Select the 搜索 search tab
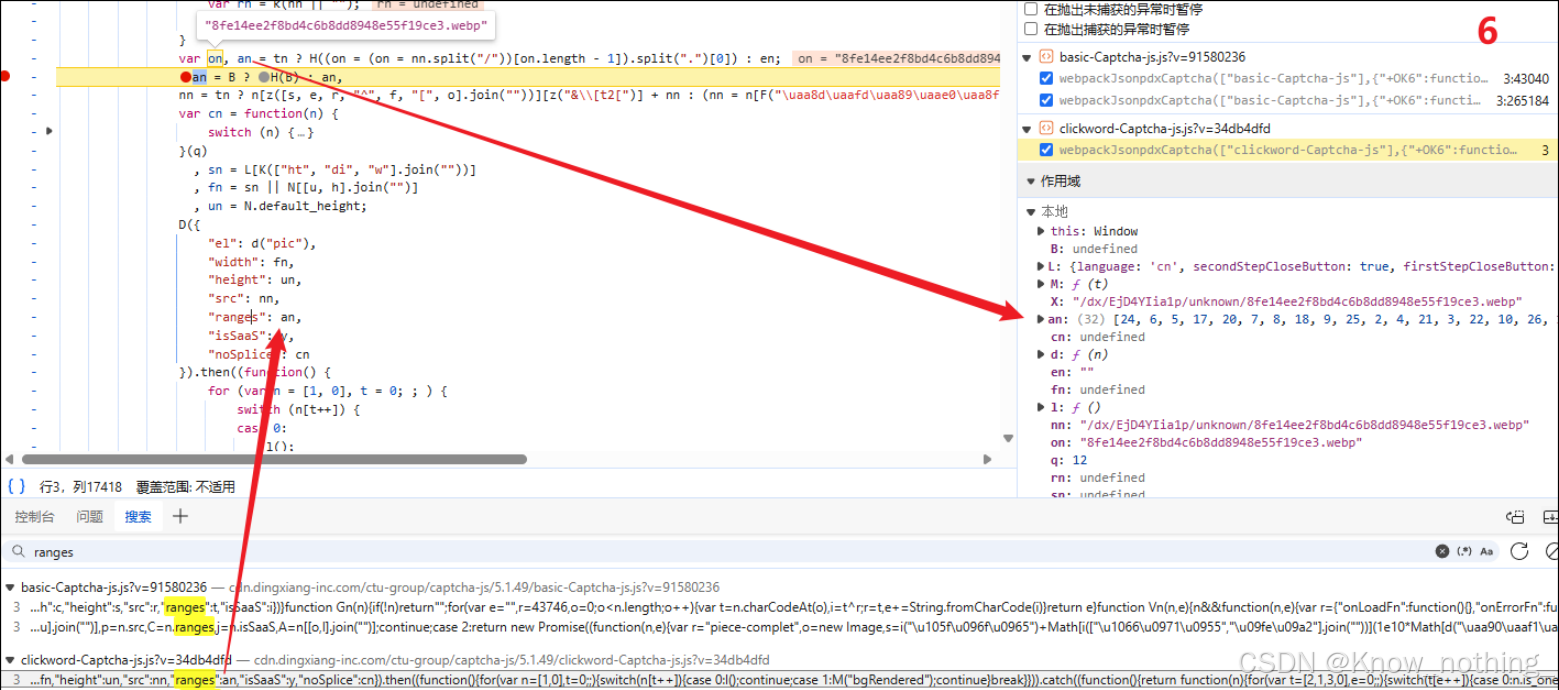 click(x=138, y=517)
